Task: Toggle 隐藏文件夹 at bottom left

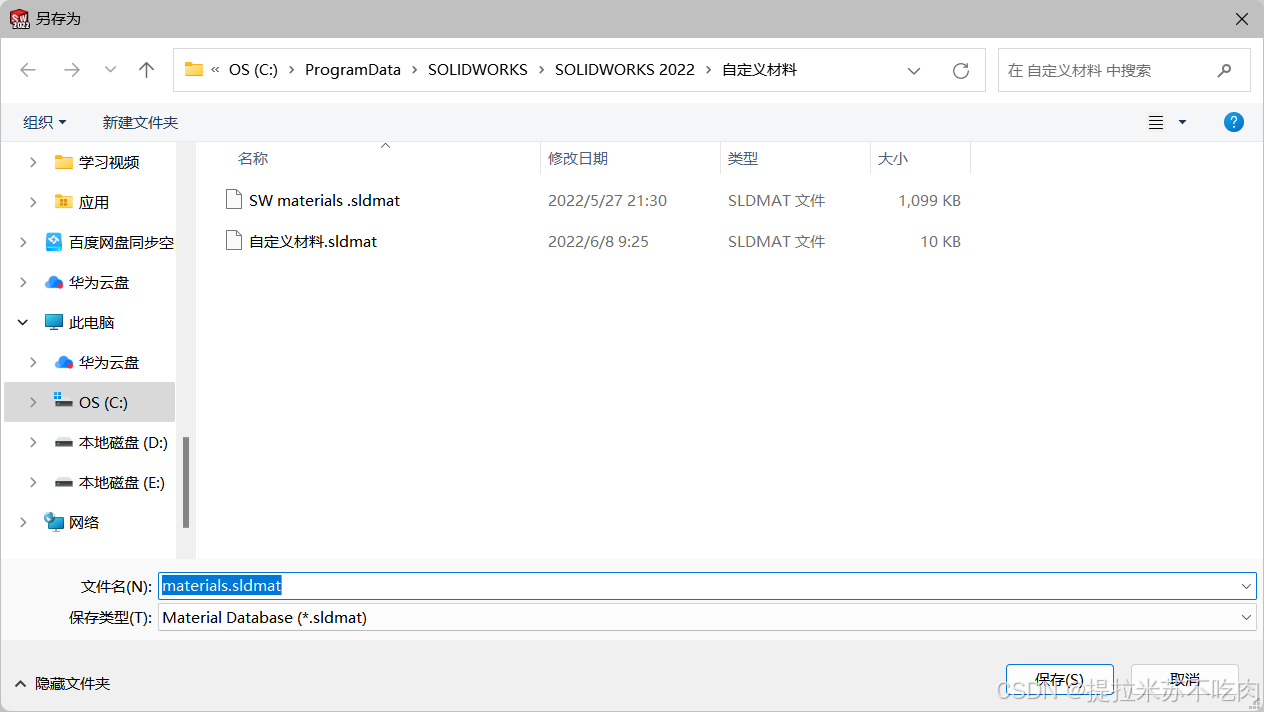Action: (x=61, y=684)
